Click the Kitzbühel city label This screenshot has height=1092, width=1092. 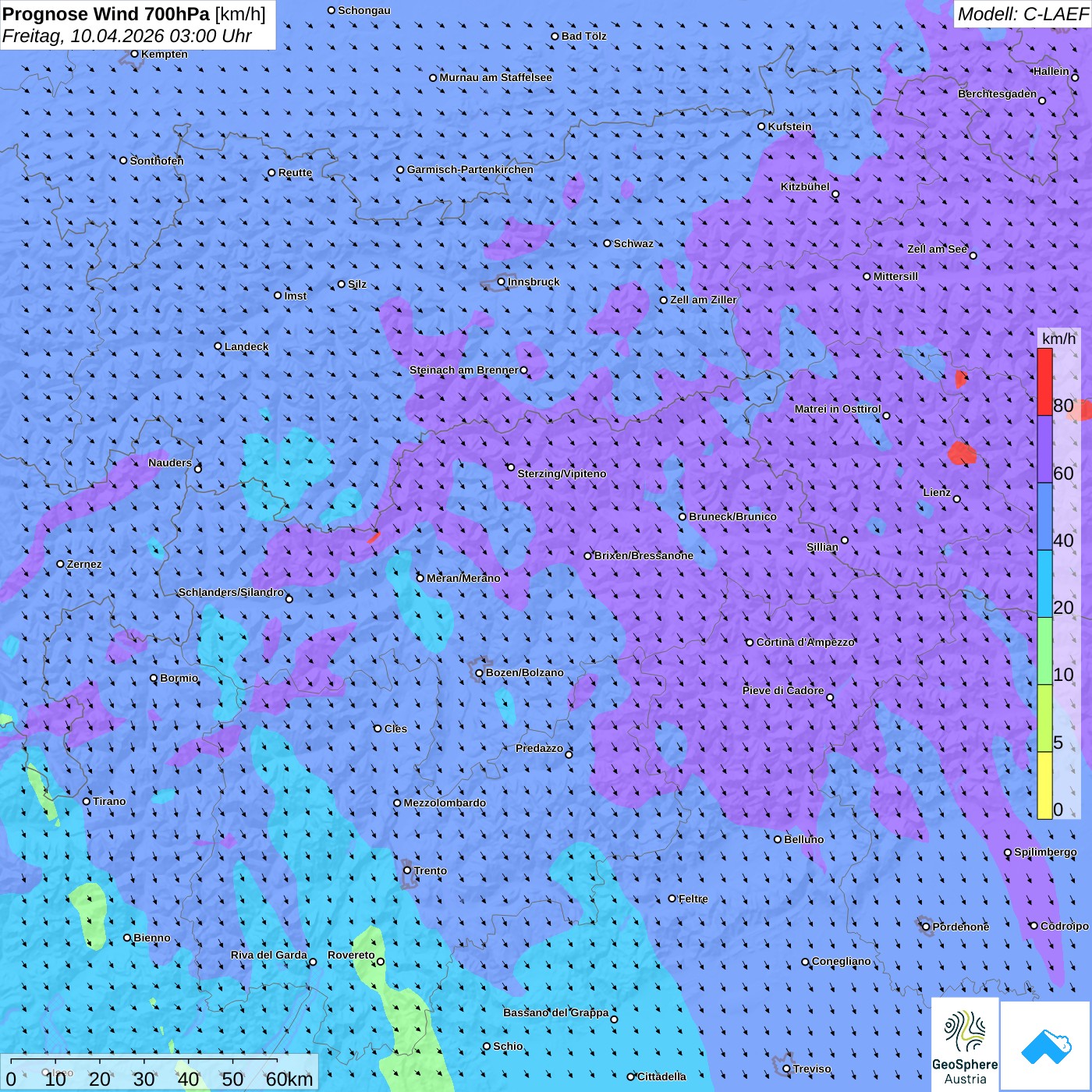click(805, 186)
